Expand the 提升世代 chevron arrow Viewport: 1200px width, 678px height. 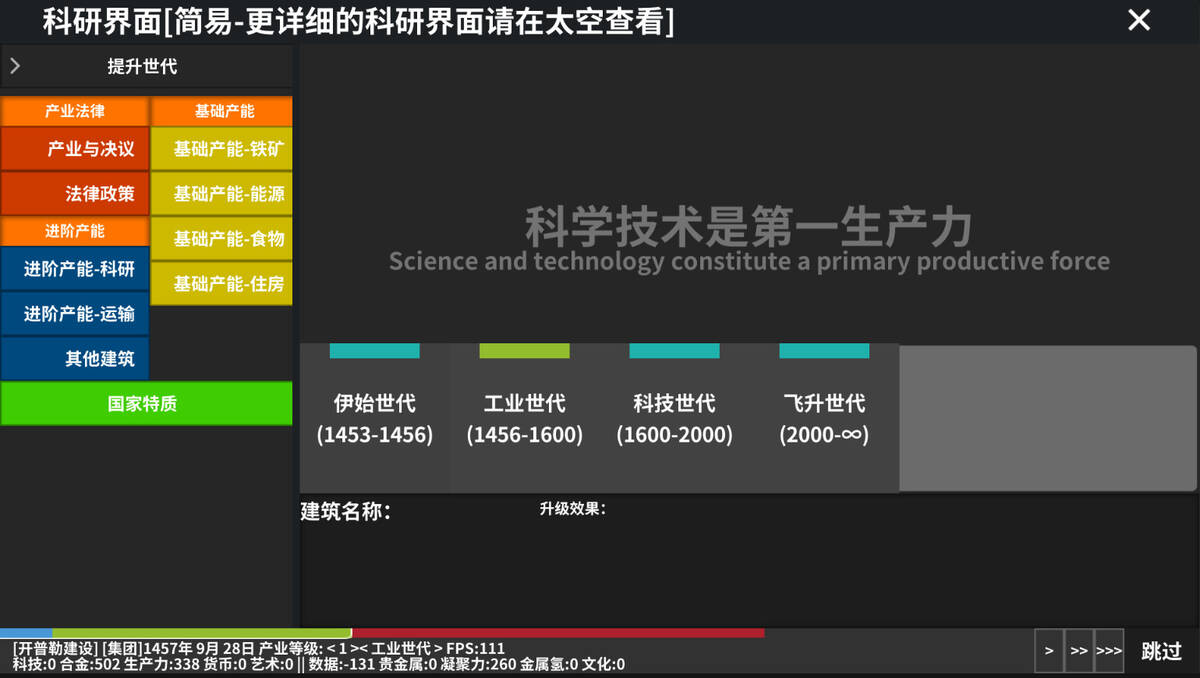(x=15, y=66)
